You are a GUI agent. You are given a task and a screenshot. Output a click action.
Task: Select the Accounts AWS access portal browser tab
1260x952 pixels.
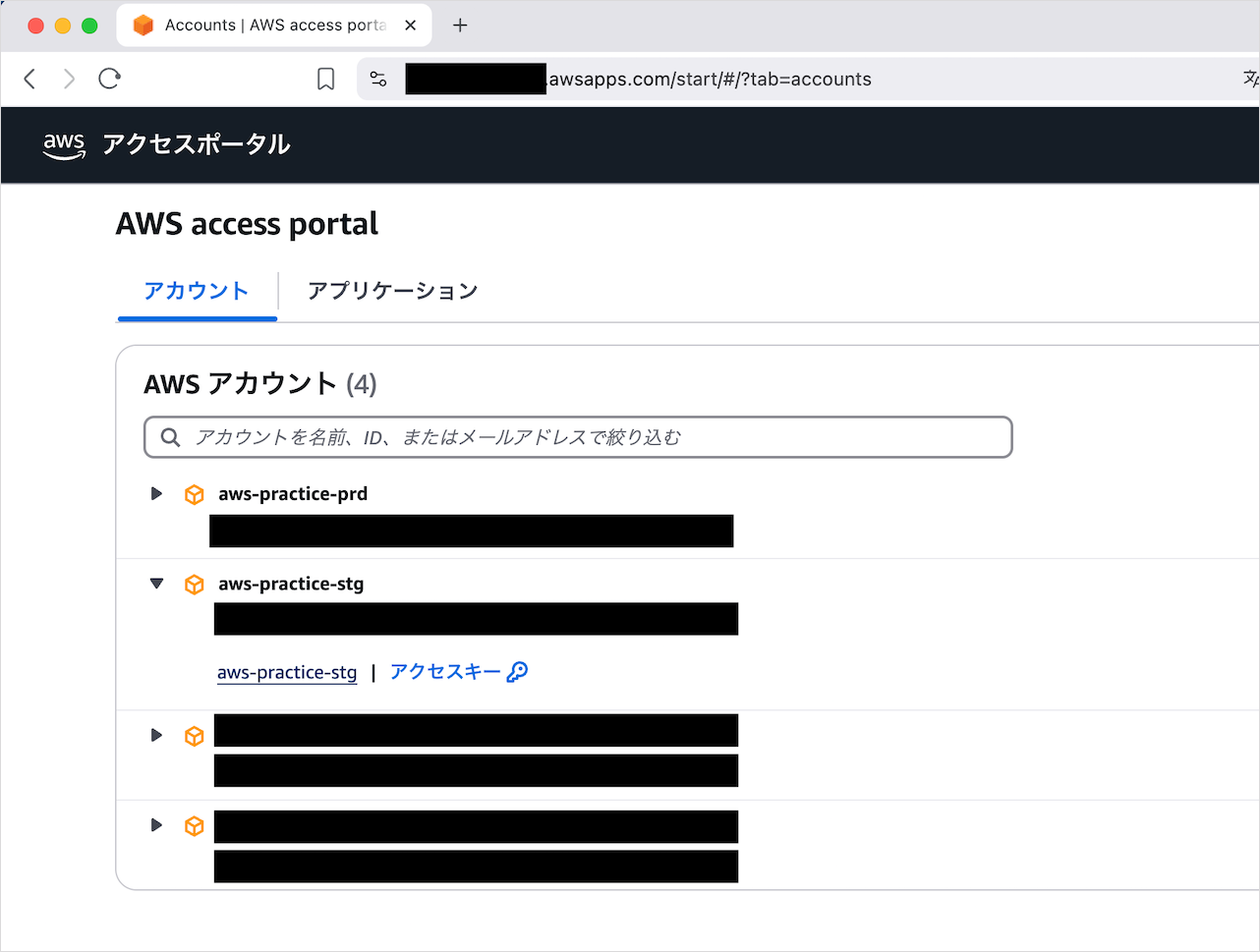275,26
